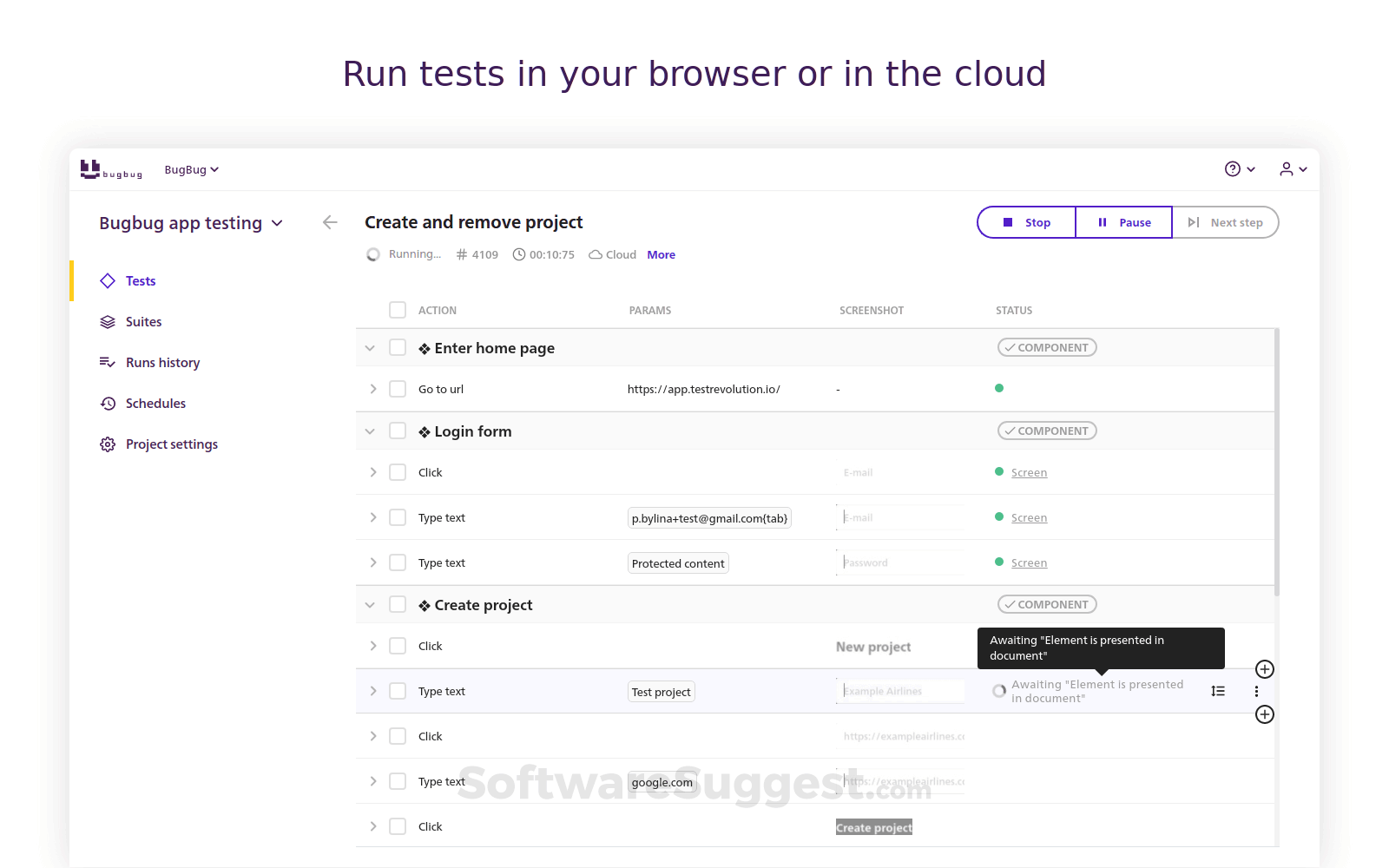Expand the Go to url step row

click(x=373, y=389)
